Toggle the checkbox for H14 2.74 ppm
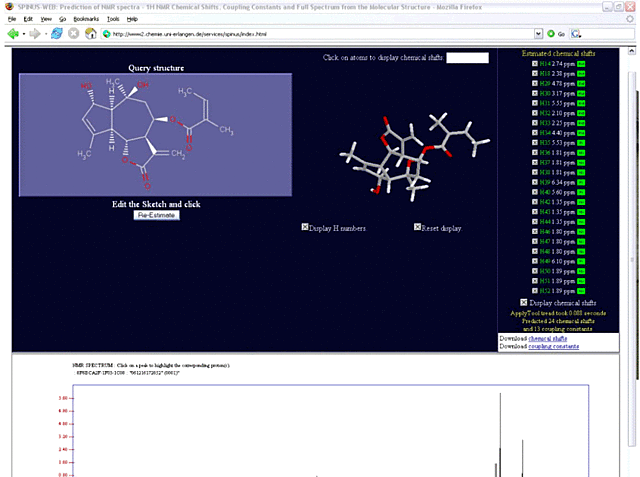 pyautogui.click(x=535, y=64)
